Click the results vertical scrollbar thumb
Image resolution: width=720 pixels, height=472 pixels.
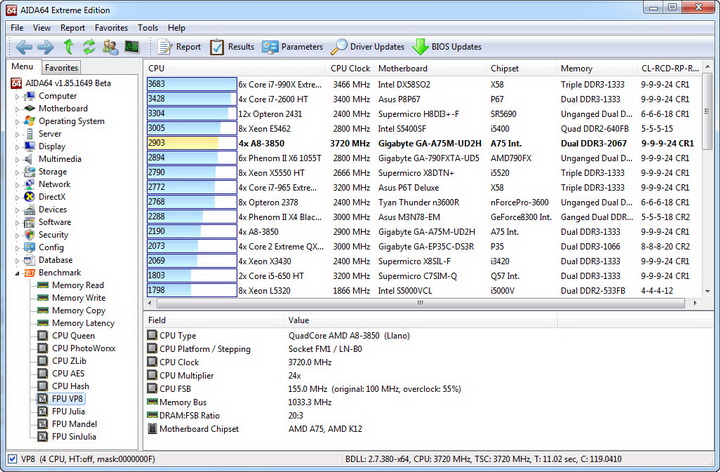[707, 111]
